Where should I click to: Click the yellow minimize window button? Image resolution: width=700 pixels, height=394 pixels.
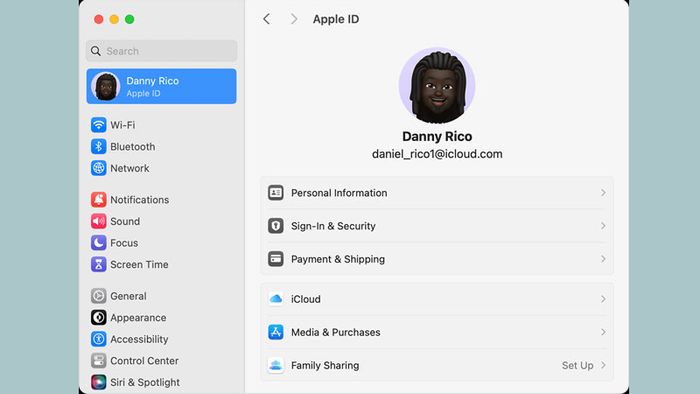(x=114, y=19)
